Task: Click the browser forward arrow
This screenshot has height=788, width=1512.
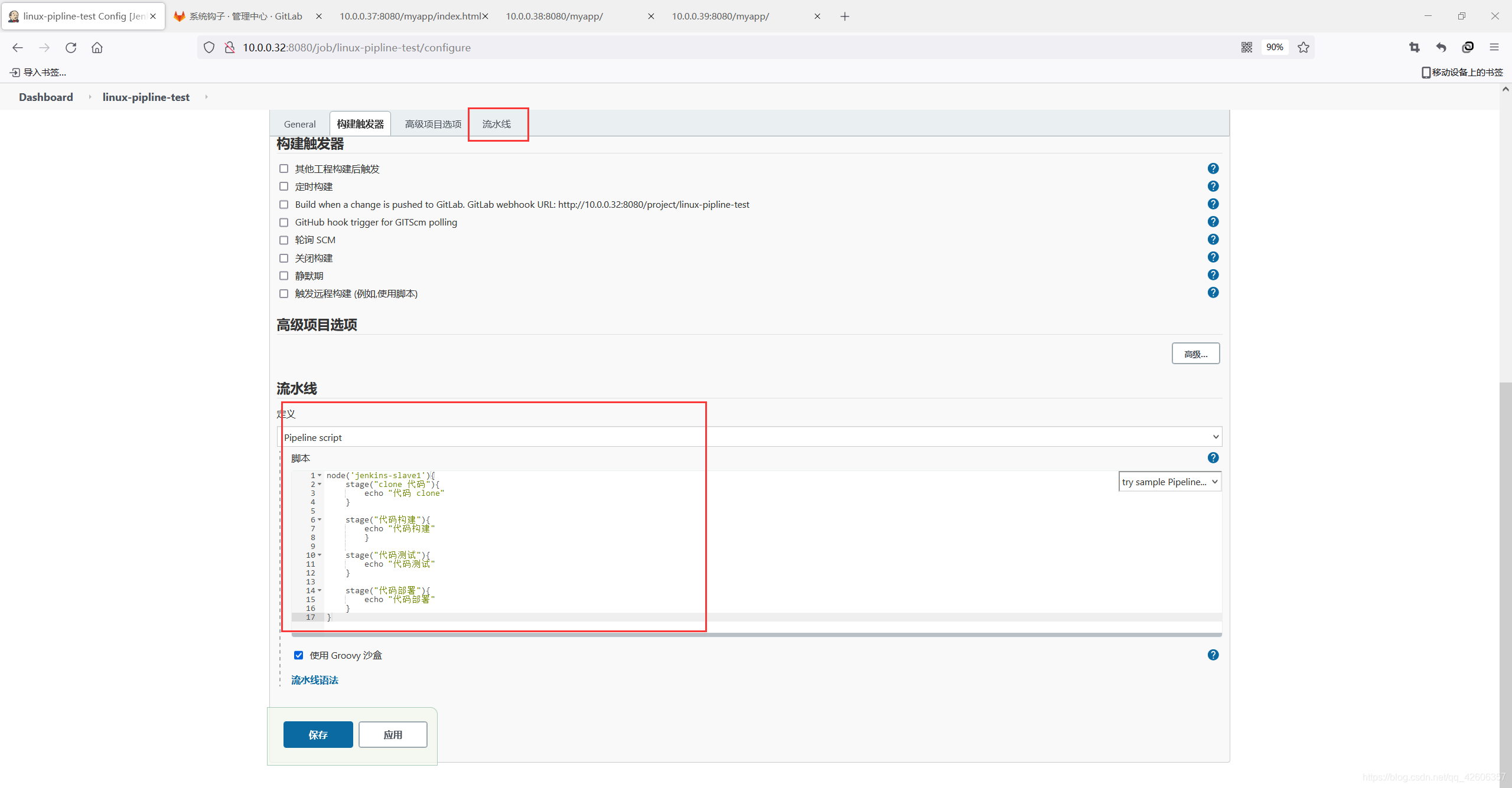Action: pyautogui.click(x=44, y=48)
